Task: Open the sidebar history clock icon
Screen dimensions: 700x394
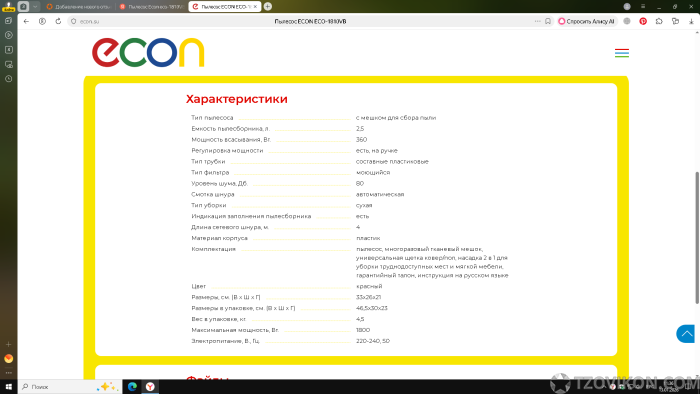Action: pyautogui.click(x=8, y=79)
